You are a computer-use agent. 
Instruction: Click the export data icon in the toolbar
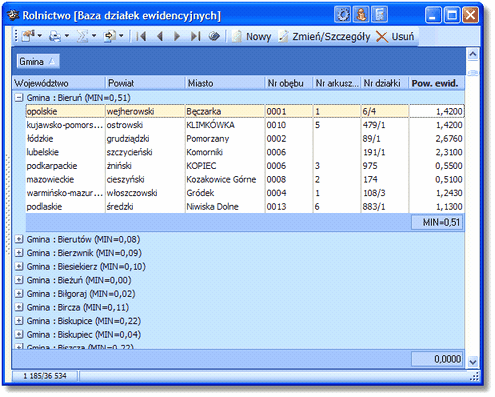(109, 36)
